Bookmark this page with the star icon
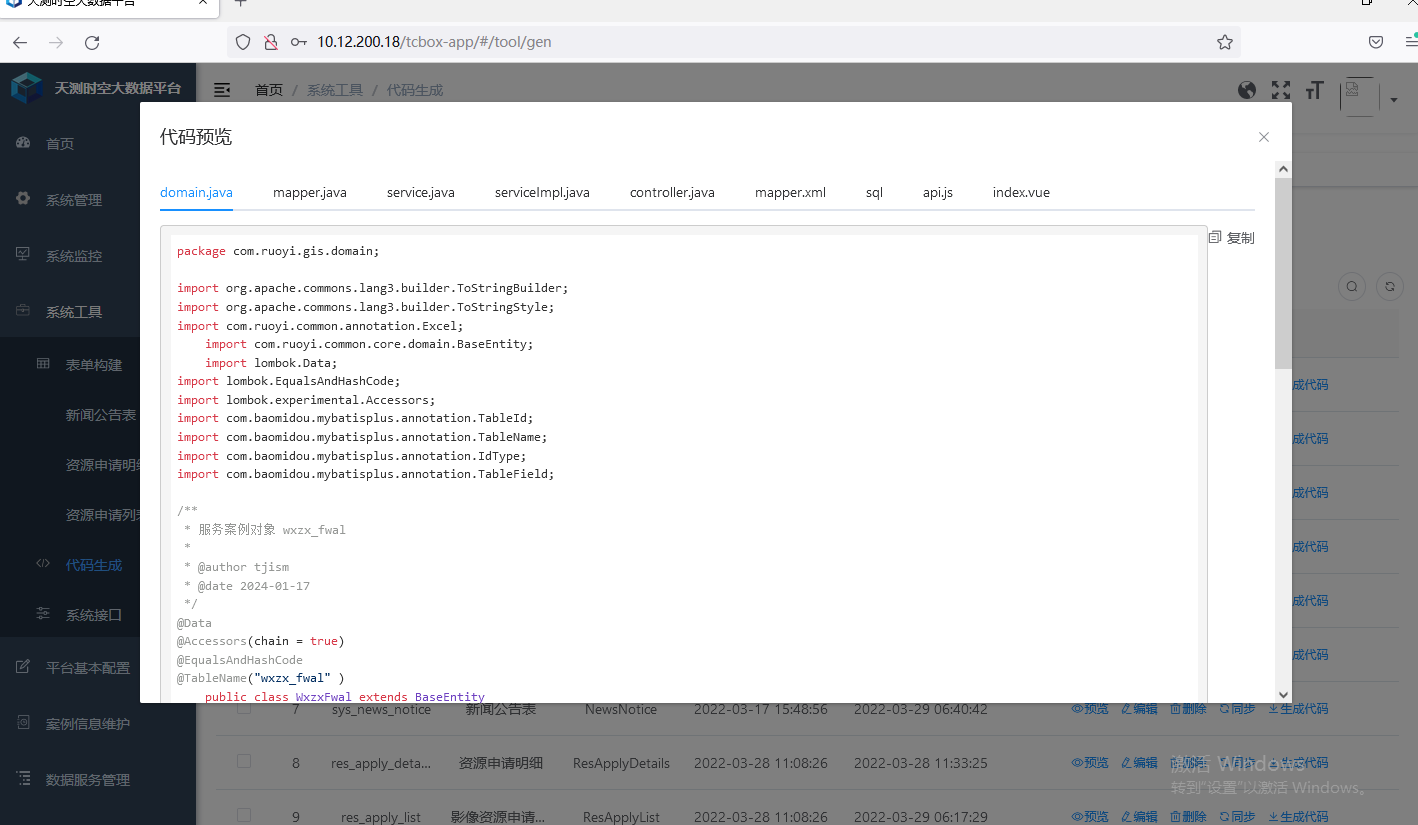Screen dimensions: 1418x825 [x=1224, y=42]
